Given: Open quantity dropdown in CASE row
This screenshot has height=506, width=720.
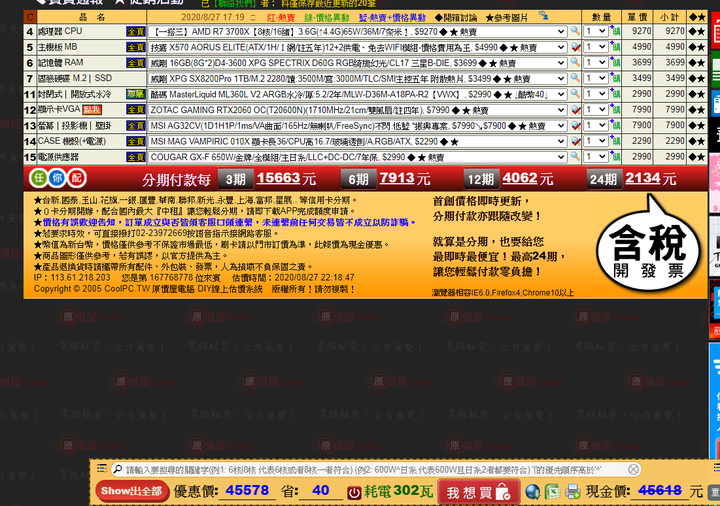Looking at the screenshot, I should point(596,141).
